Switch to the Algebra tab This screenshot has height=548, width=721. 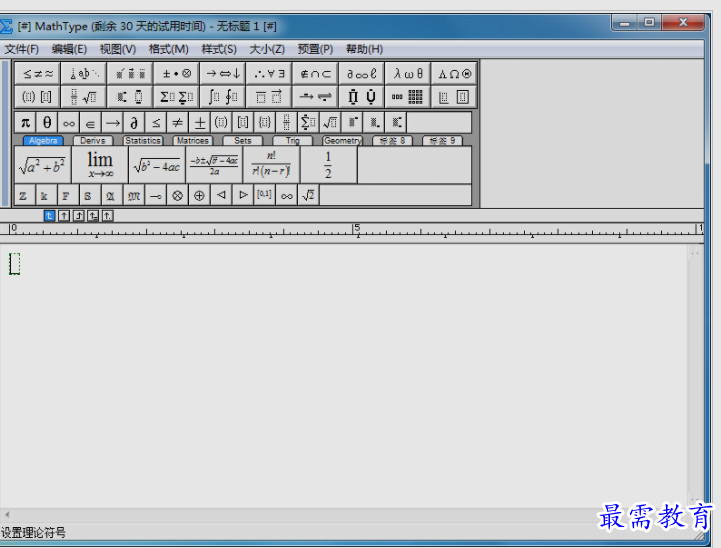tap(43, 141)
